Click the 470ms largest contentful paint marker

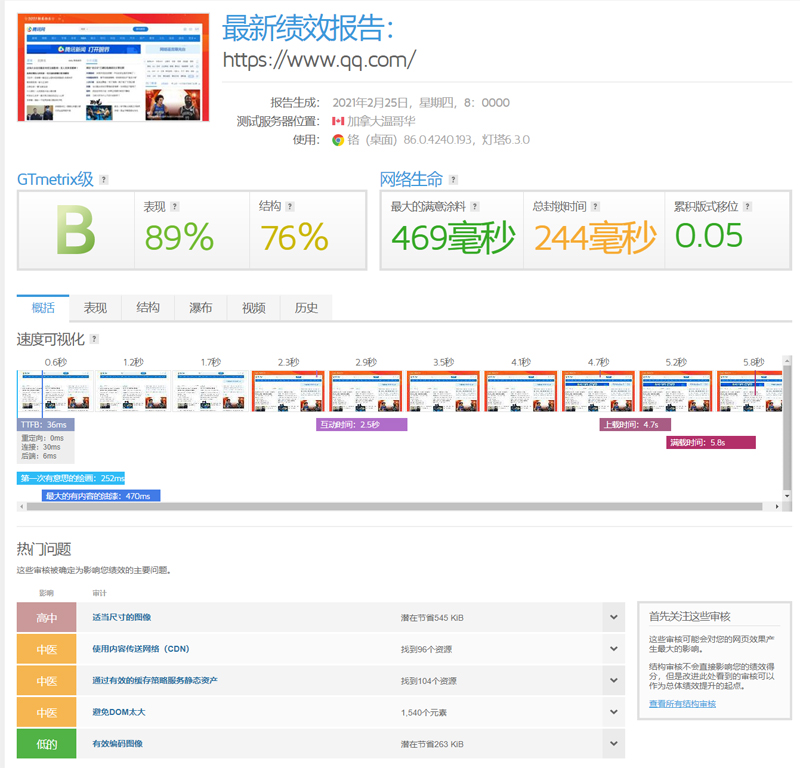(101, 496)
